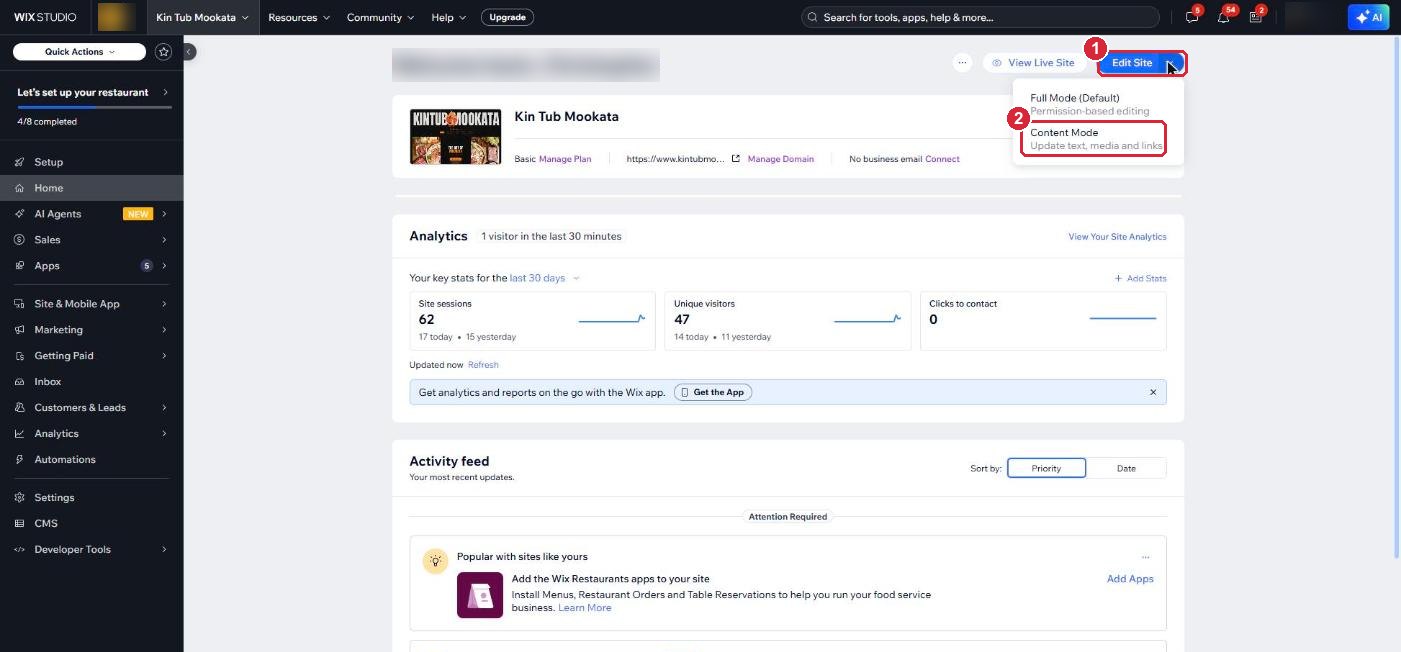
Task: Click the star favorites icon beside Quick Actions
Action: tap(164, 52)
